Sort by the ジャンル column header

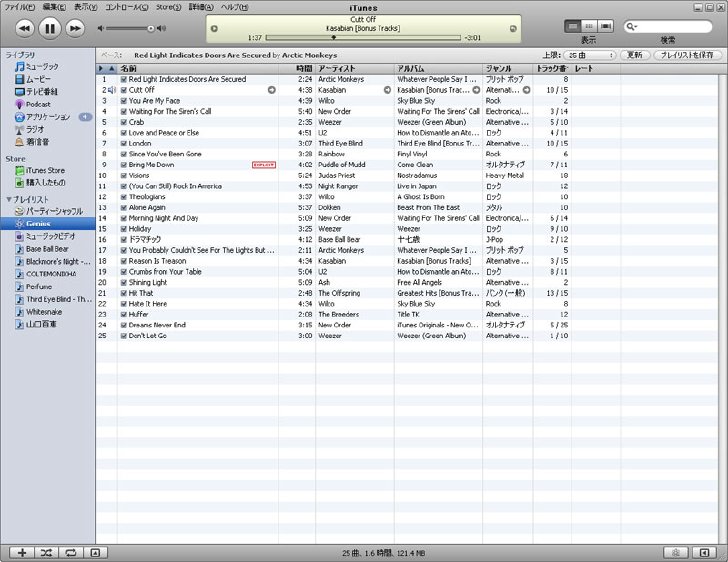[x=507, y=69]
